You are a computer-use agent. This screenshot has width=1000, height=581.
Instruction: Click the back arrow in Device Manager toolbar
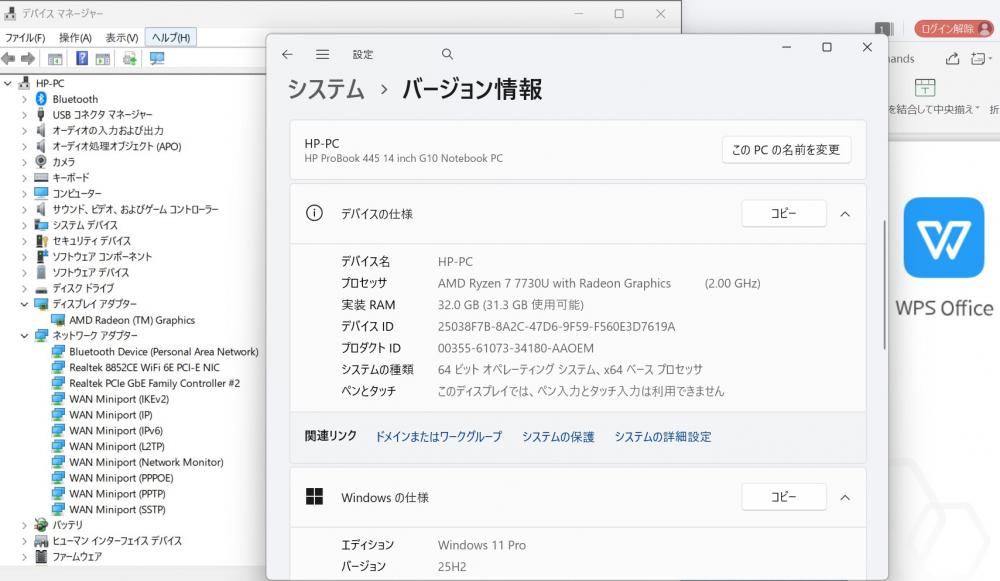(x=9, y=59)
